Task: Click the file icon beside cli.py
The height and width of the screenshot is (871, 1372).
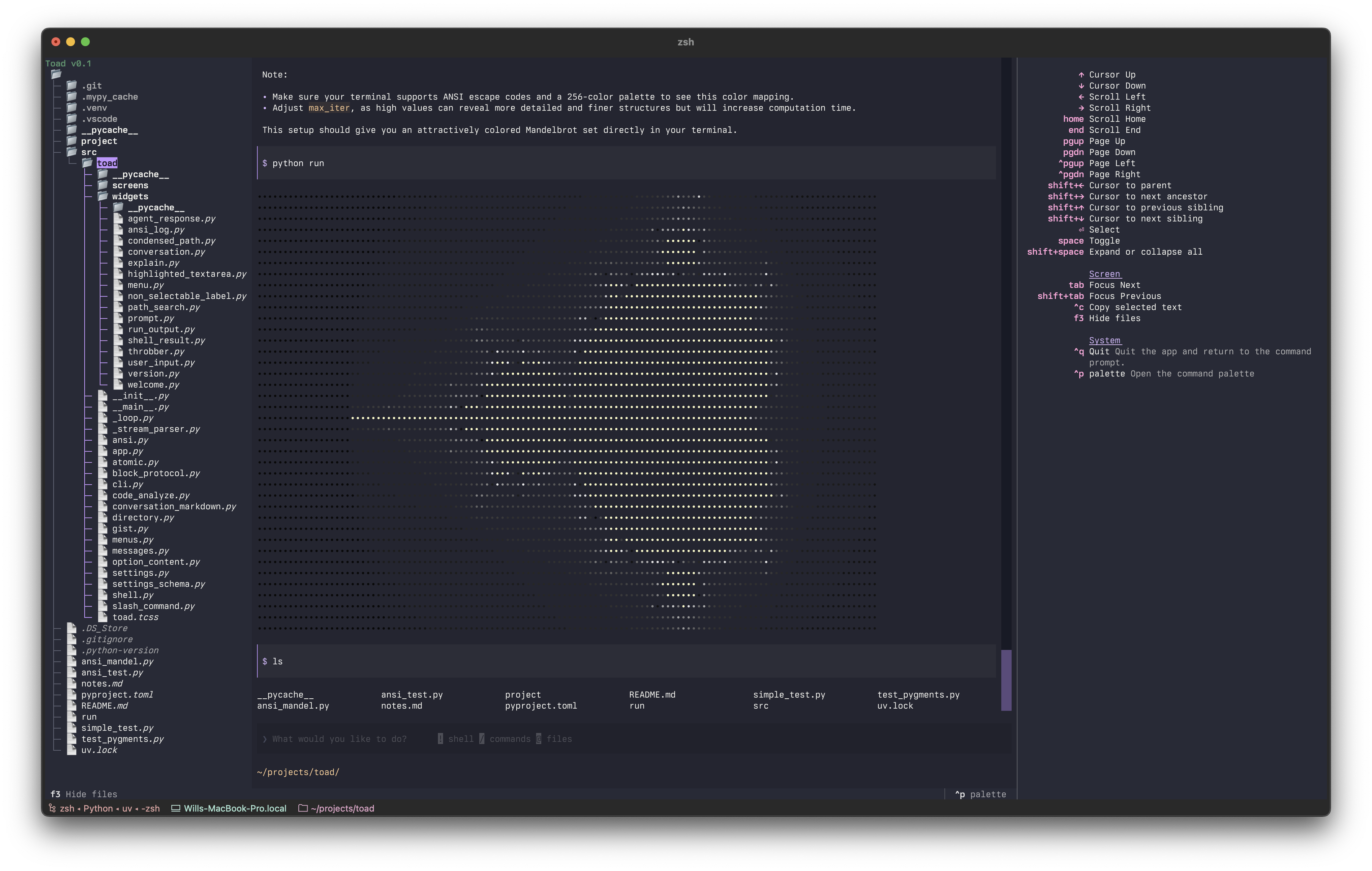Action: click(x=103, y=484)
